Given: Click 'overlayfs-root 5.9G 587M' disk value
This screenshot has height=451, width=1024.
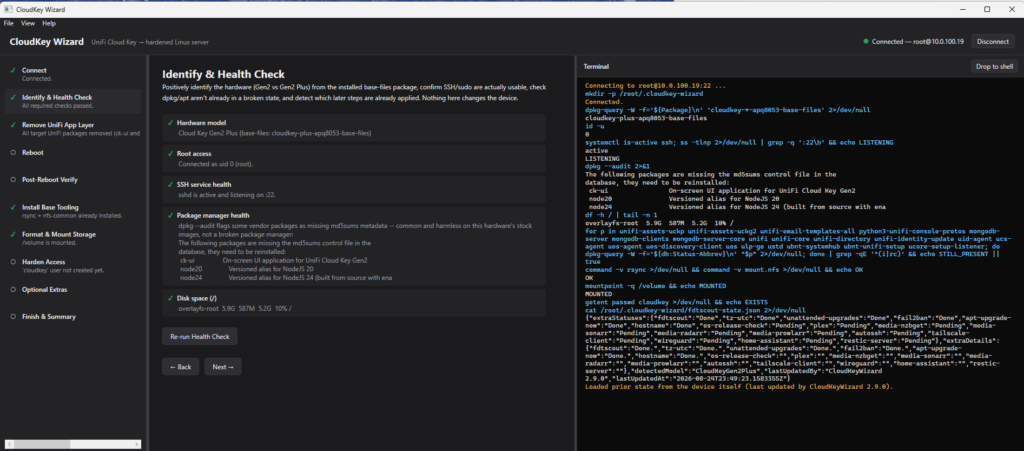Looking at the screenshot, I should [x=234, y=308].
